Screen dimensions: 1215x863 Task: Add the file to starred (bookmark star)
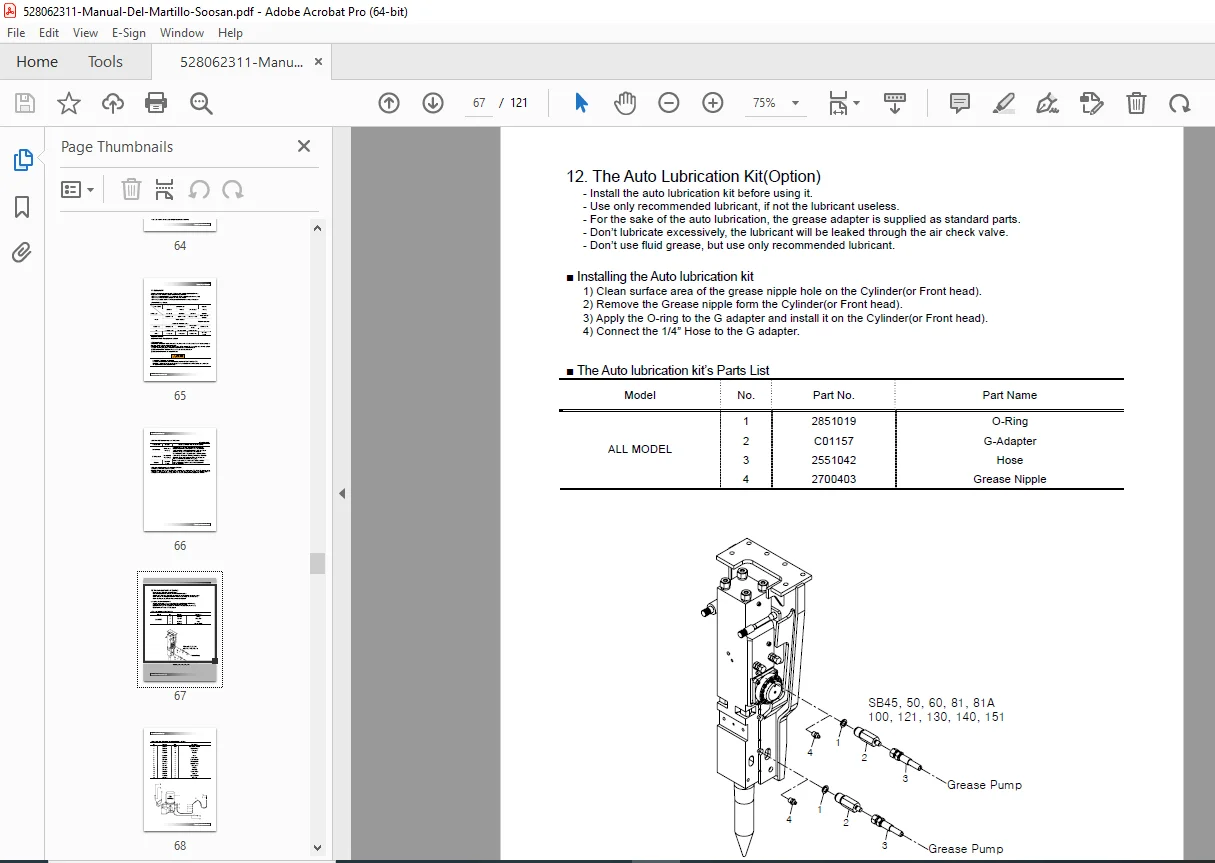69,103
